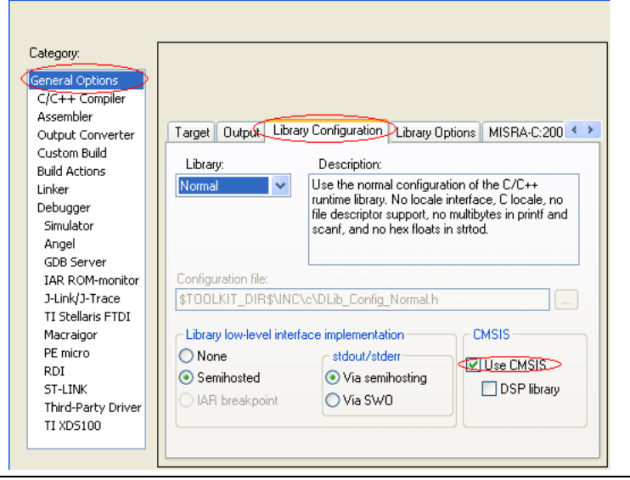Open the Library dropdown arrow
630x480 pixels.
[x=280, y=186]
